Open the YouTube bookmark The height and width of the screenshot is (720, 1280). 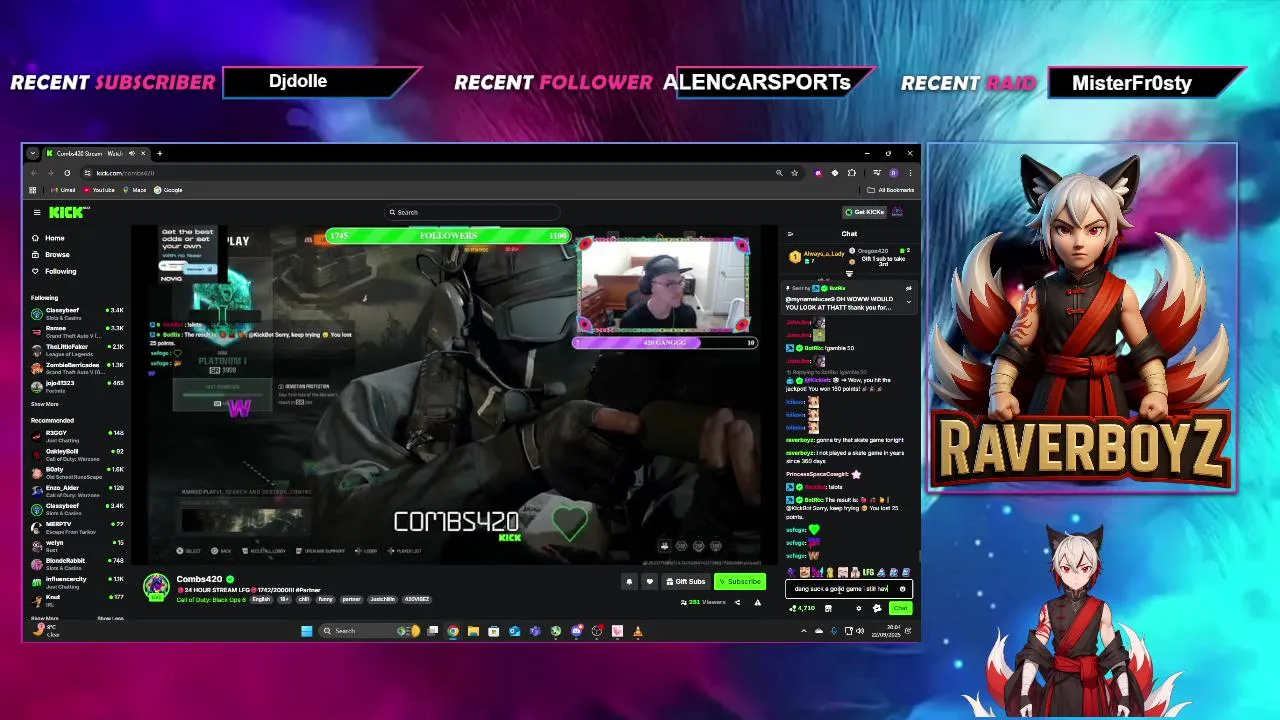(x=99, y=190)
